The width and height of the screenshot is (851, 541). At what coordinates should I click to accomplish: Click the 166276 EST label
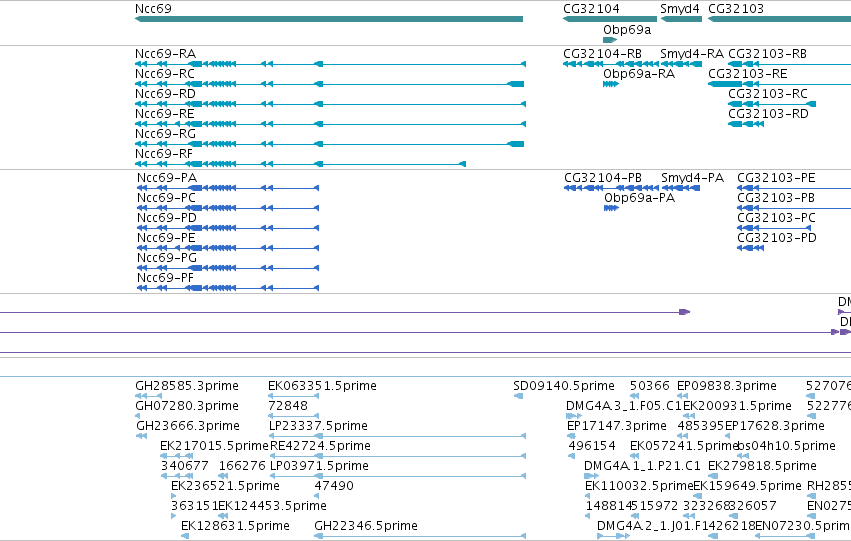242,466
